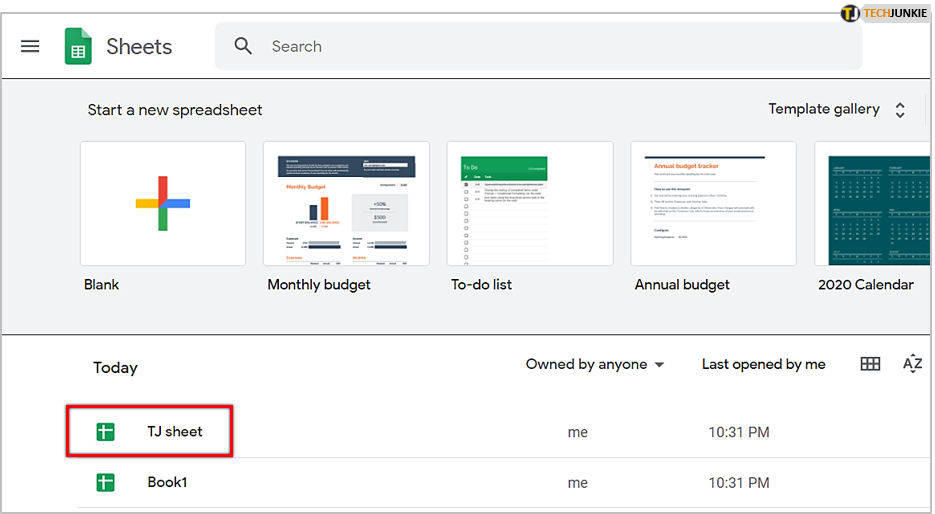The width and height of the screenshot is (935, 514).
Task: Open Template gallery
Action: [823, 109]
